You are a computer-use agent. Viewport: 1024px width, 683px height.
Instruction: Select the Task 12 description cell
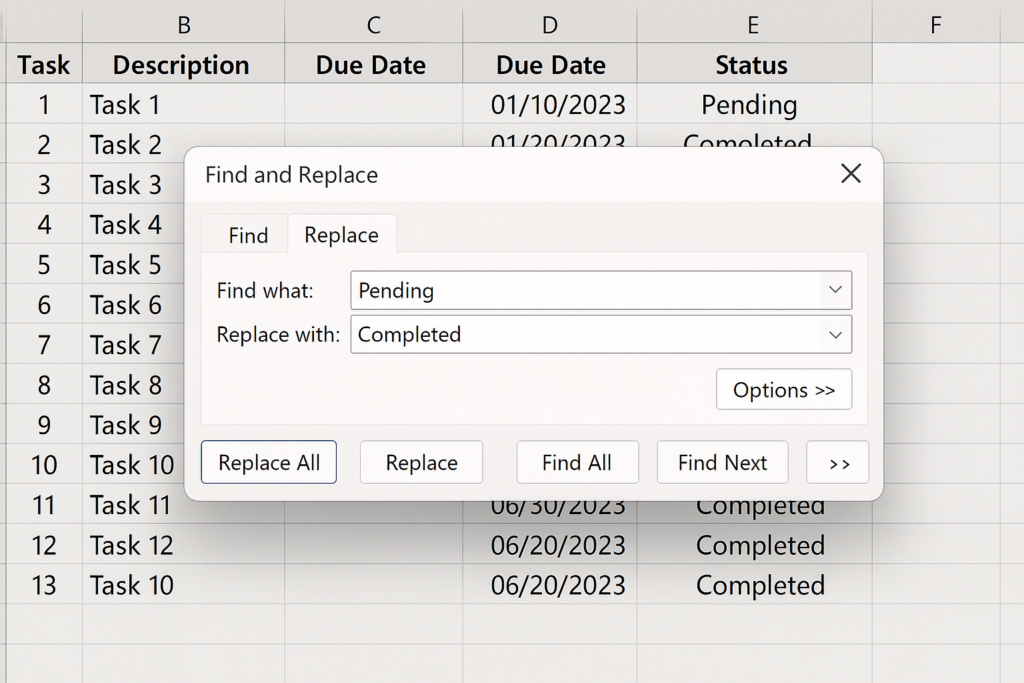tap(183, 546)
